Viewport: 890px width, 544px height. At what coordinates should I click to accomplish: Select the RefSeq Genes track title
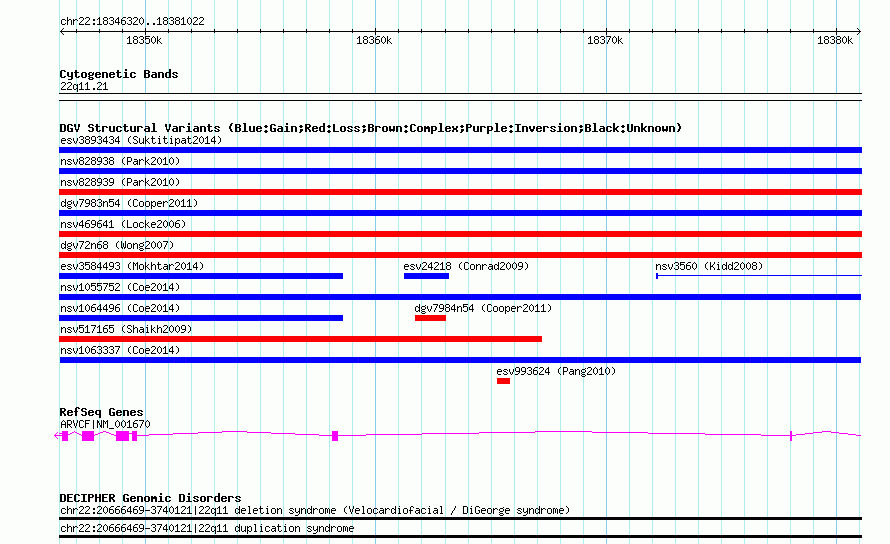tap(102, 412)
